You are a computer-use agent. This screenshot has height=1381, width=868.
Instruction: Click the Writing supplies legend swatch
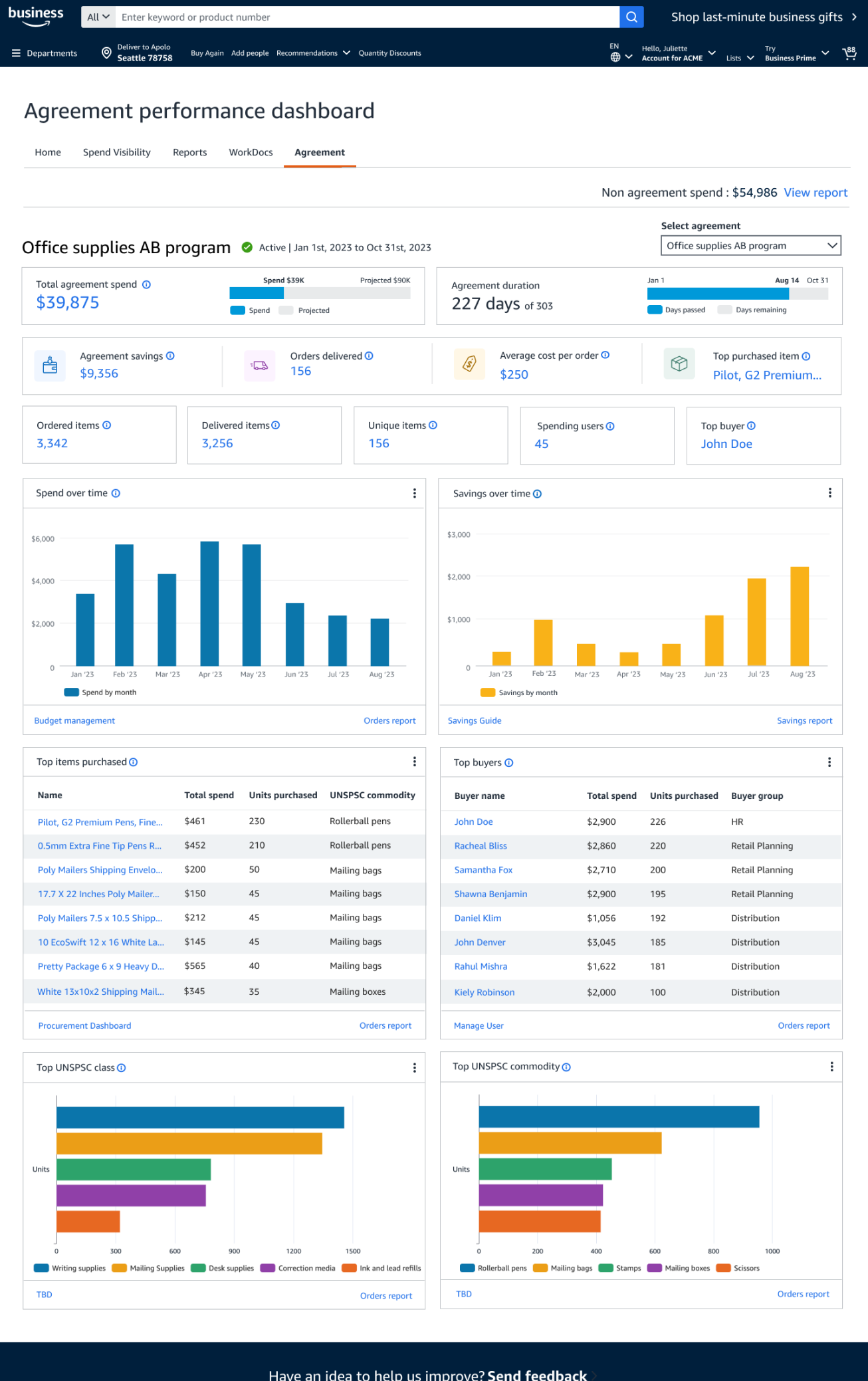41,1268
